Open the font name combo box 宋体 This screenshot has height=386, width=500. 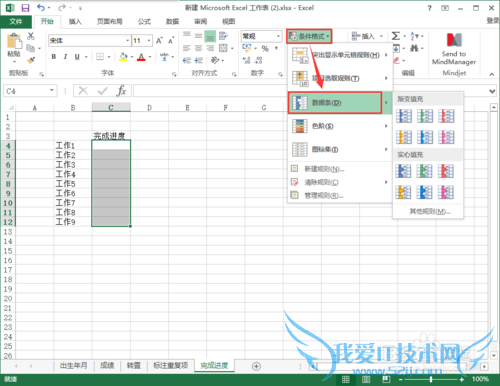89,41
